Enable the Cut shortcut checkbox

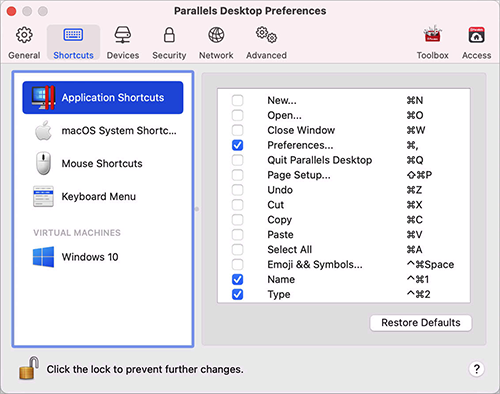coord(238,205)
